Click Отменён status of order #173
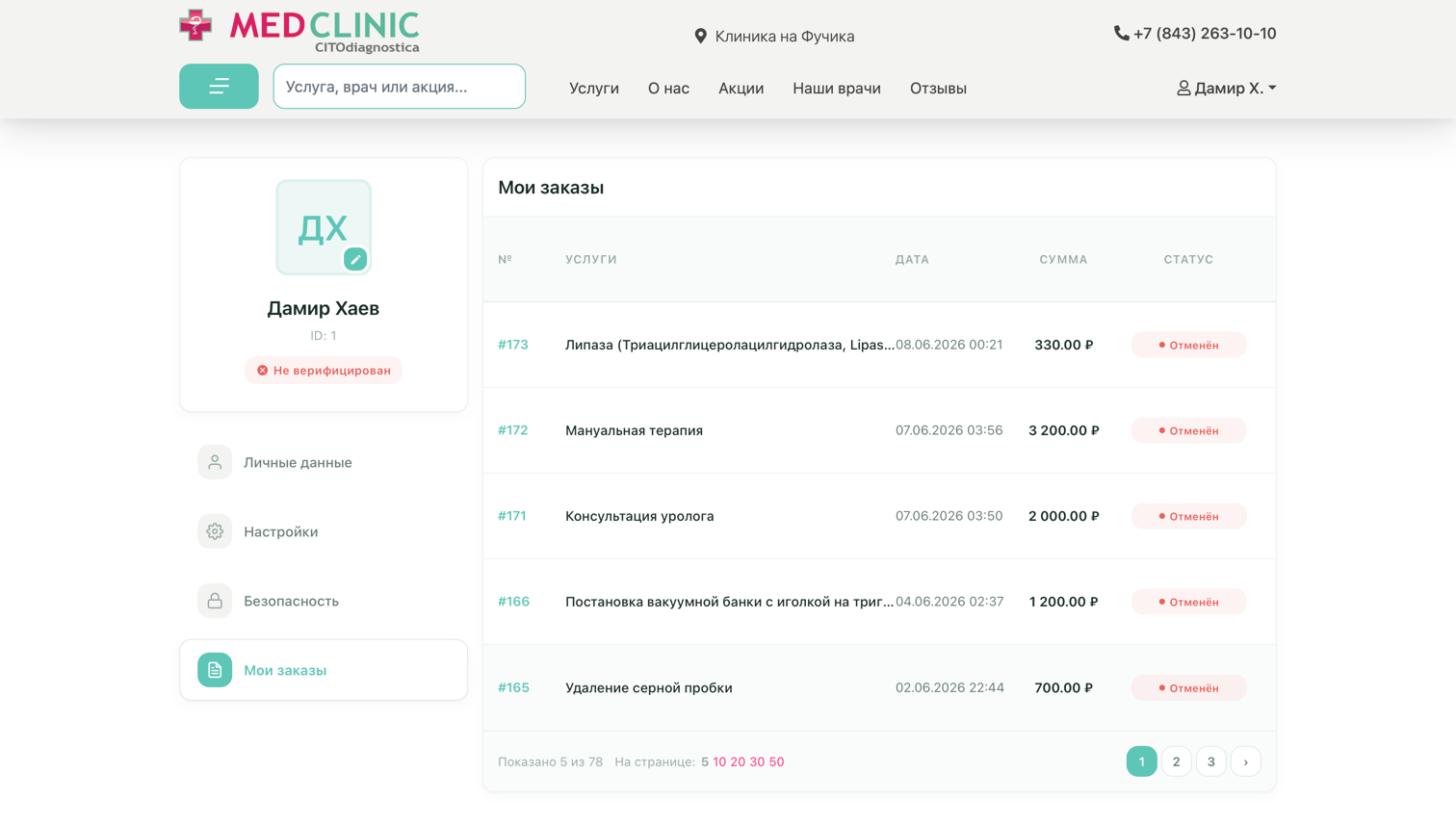 (x=1189, y=345)
